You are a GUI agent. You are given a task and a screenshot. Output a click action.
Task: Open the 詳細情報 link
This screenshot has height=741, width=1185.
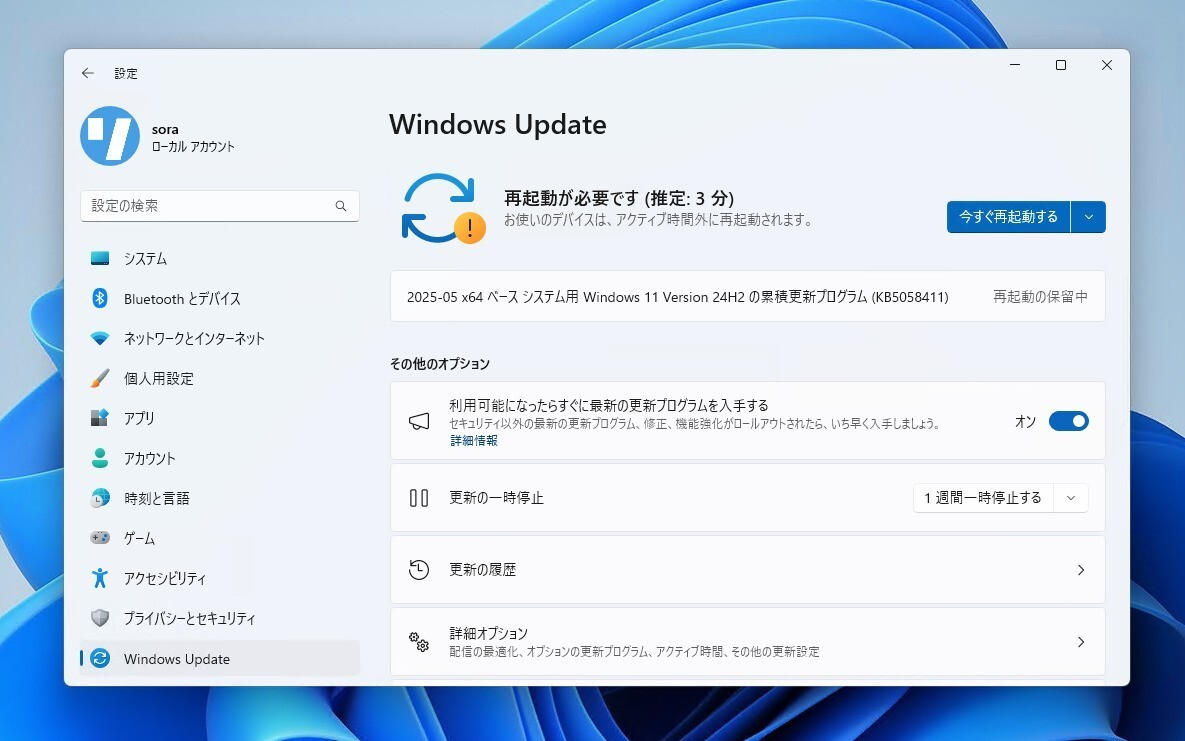coord(474,440)
